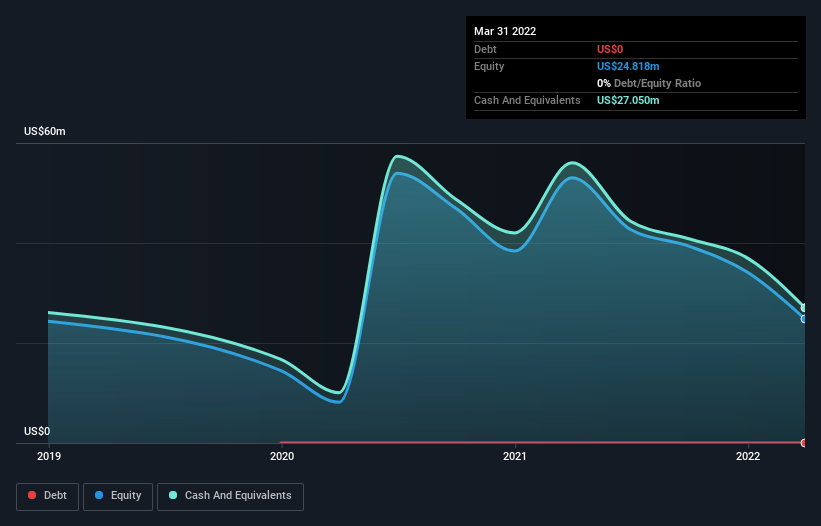Select the teal Cash end data point
The height and width of the screenshot is (526, 821).
click(804, 308)
